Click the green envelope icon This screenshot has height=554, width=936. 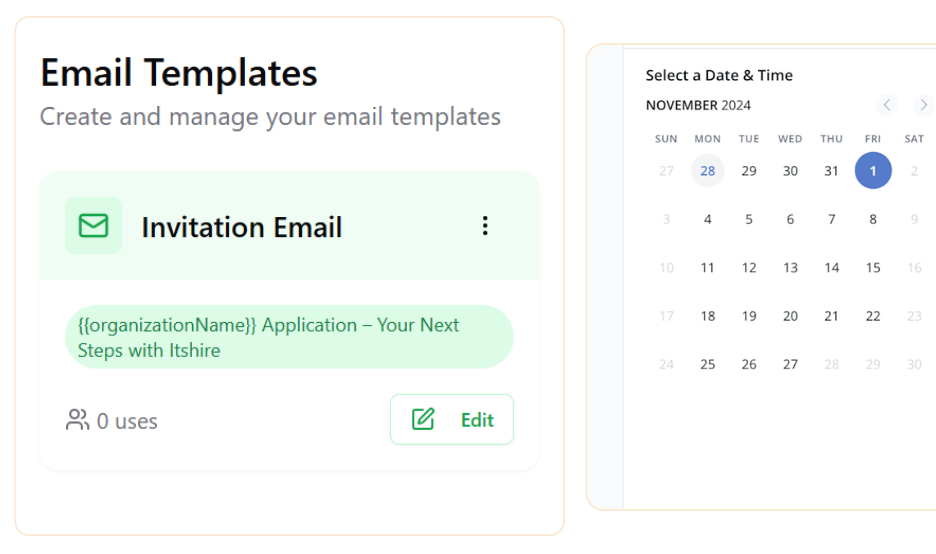point(93,226)
